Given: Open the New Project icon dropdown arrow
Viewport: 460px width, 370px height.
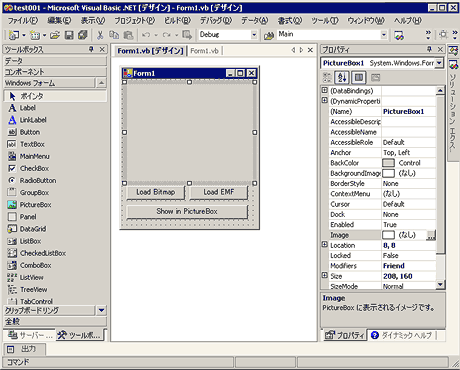Looking at the screenshot, I should [24, 35].
